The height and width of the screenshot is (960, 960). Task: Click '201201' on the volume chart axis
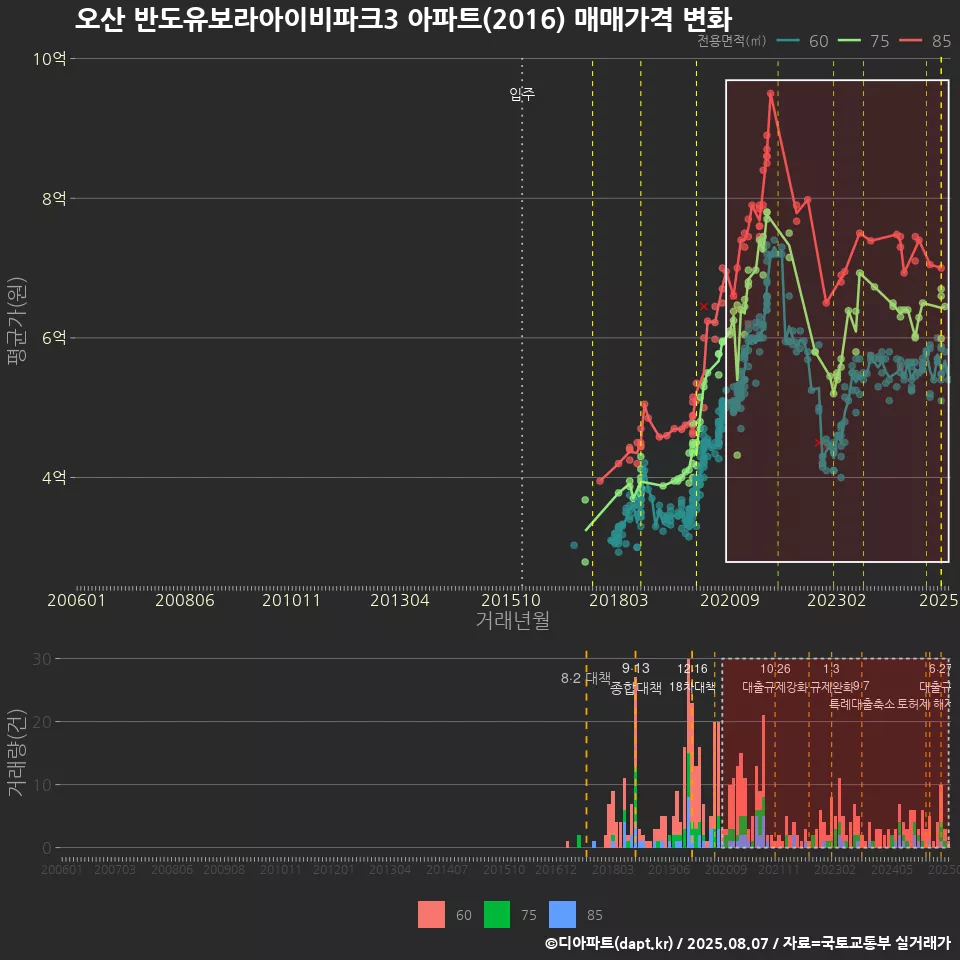click(x=334, y=869)
